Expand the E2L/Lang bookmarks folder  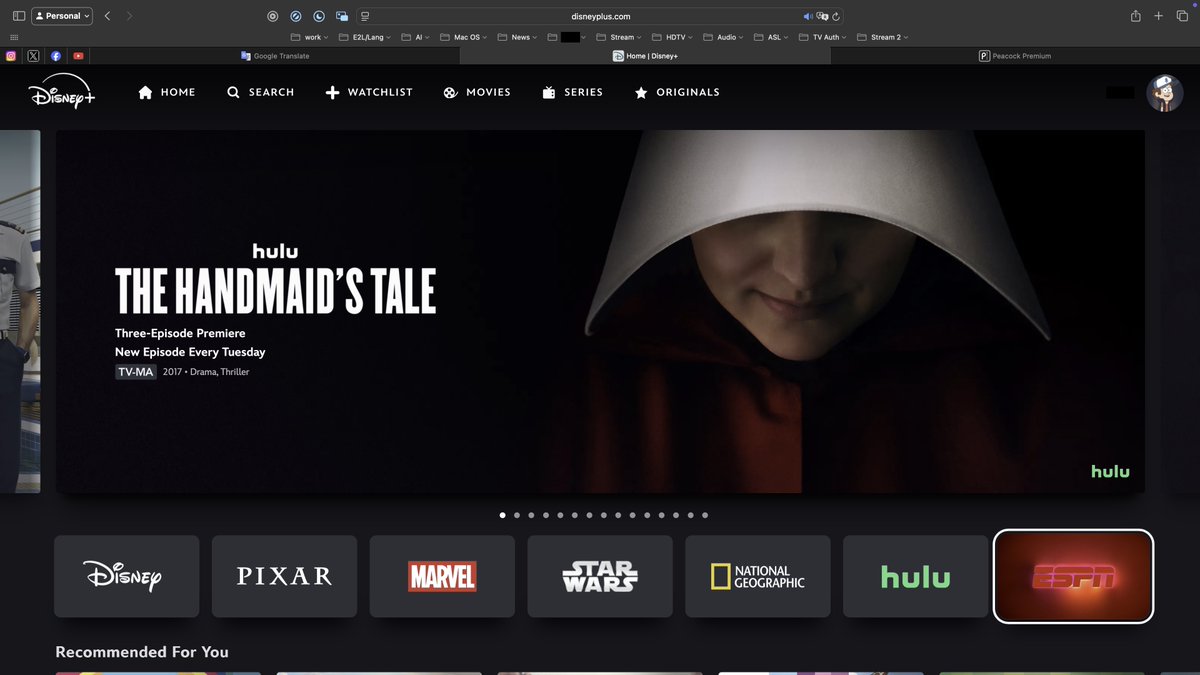click(x=364, y=37)
